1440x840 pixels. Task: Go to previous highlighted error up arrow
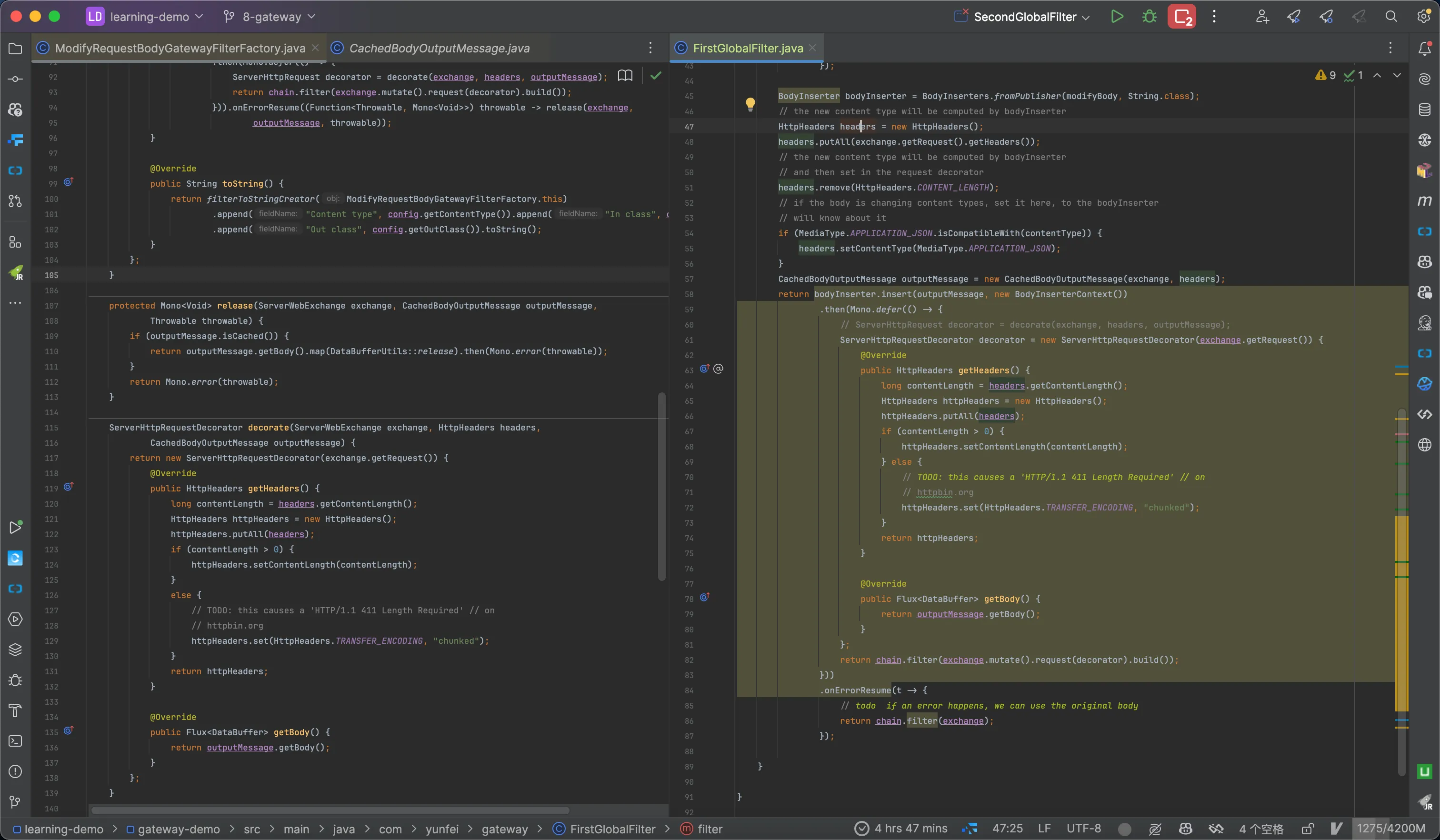point(1377,75)
